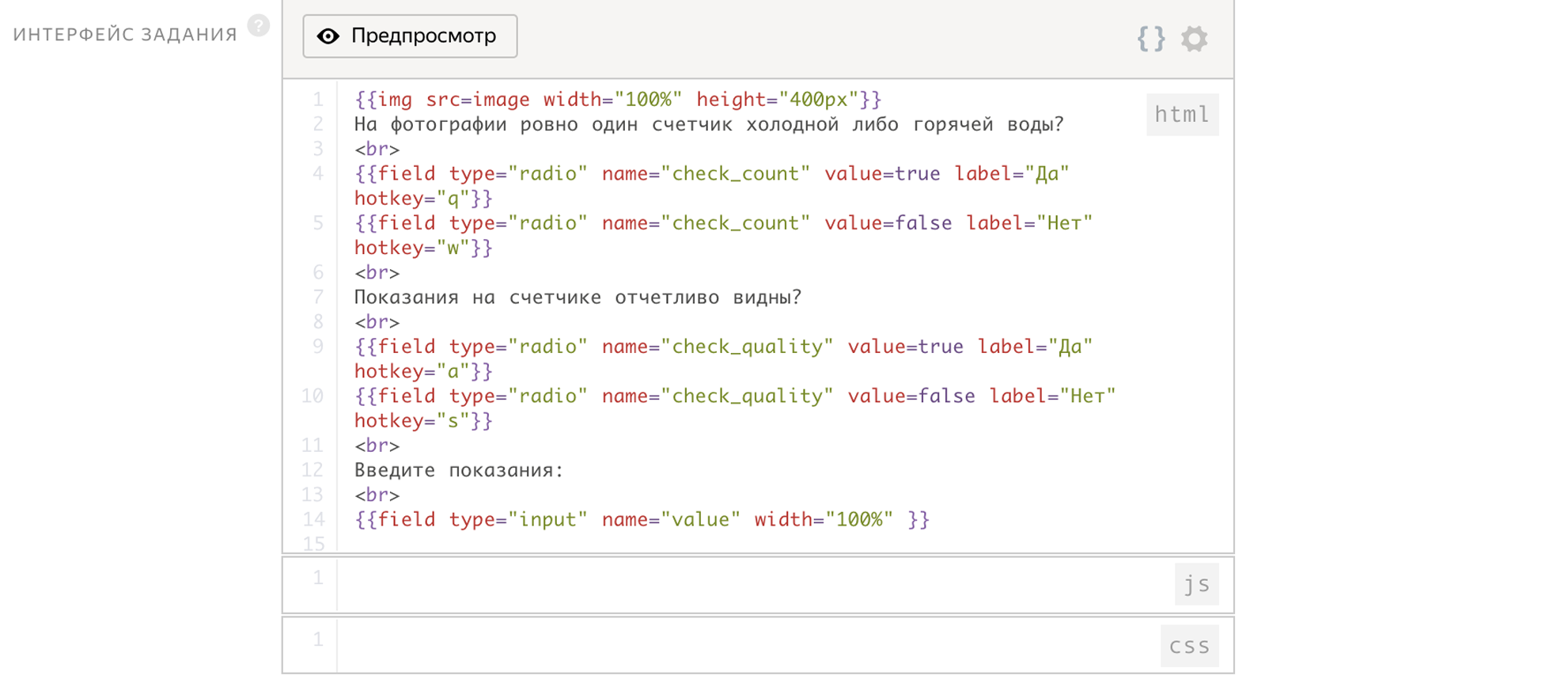Click the html badge in the editor
Screen dimensions: 1568x683
click(1182, 115)
